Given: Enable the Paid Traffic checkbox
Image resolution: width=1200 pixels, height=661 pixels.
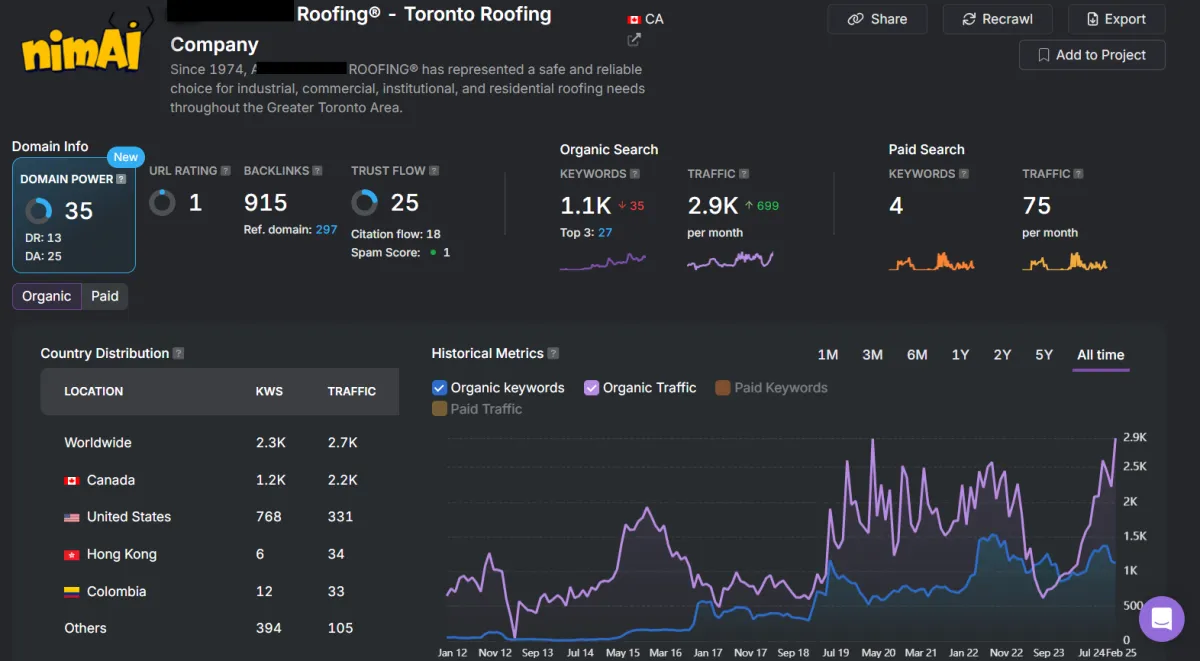Looking at the screenshot, I should [439, 409].
